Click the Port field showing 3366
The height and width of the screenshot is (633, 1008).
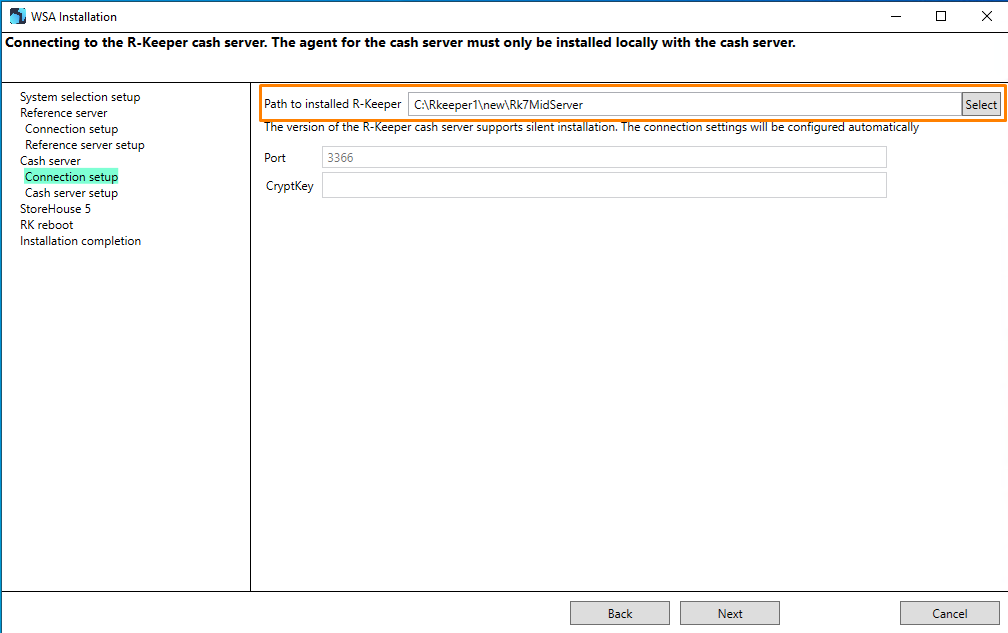[x=604, y=157]
